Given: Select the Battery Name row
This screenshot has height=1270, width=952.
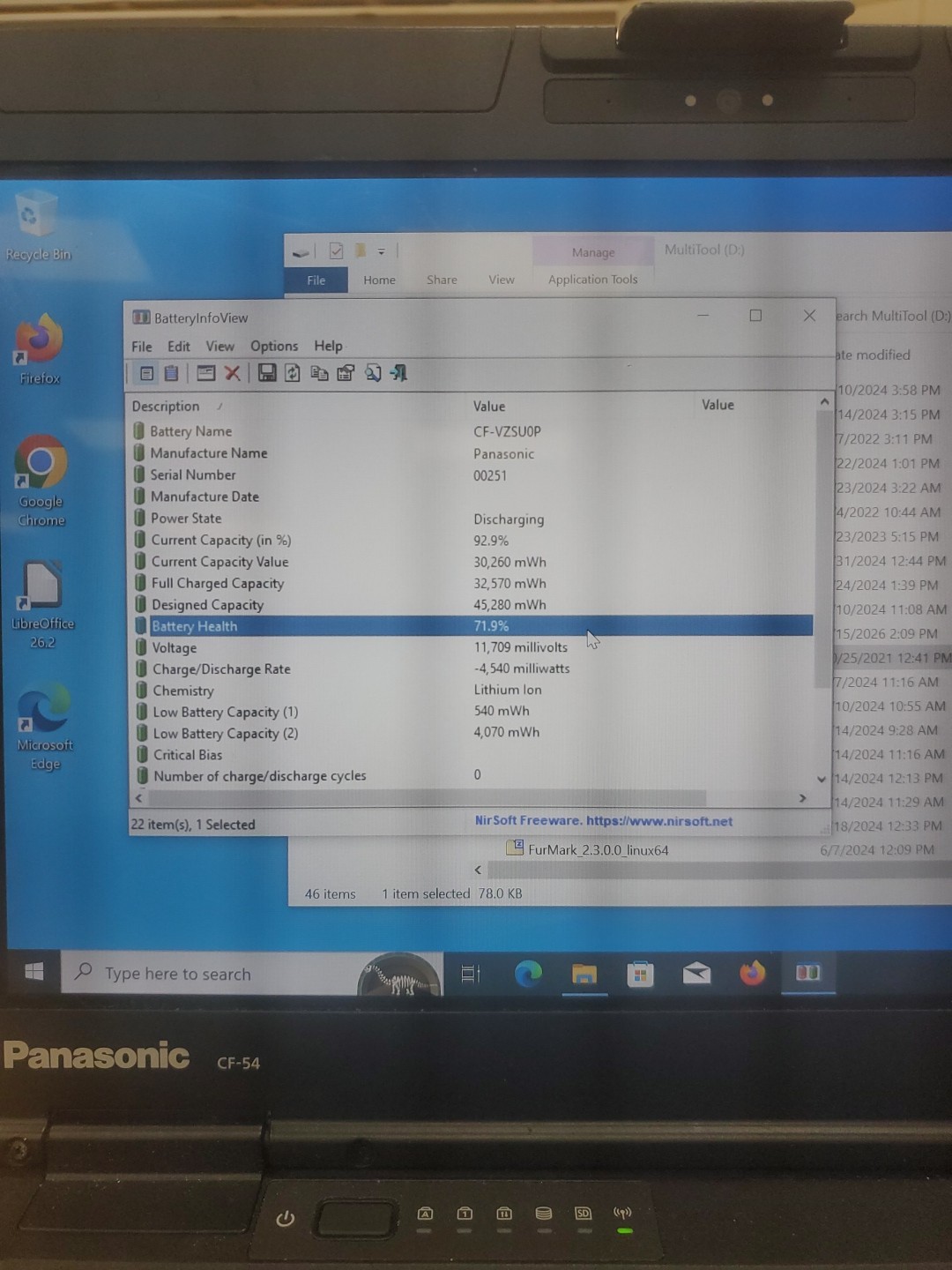Looking at the screenshot, I should click(x=472, y=431).
